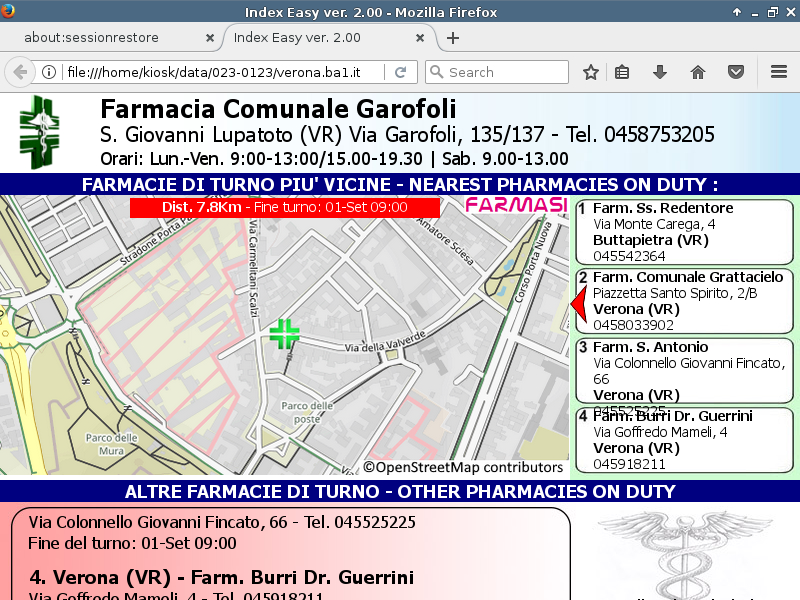Click the OpenStreetMap contributors attribution
Image resolution: width=800 pixels, height=600 pixels.
coord(464,467)
